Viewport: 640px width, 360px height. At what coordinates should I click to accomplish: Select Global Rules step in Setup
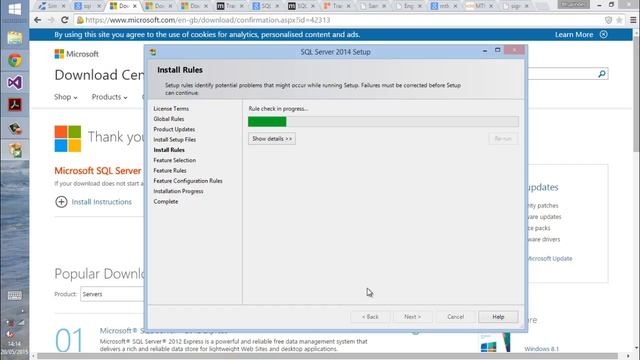click(x=169, y=119)
